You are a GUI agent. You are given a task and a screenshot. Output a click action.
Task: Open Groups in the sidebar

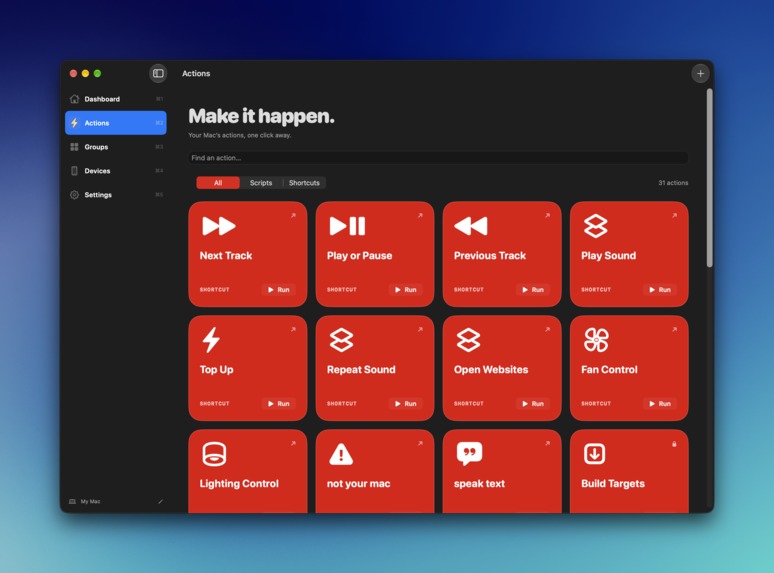[x=116, y=147]
